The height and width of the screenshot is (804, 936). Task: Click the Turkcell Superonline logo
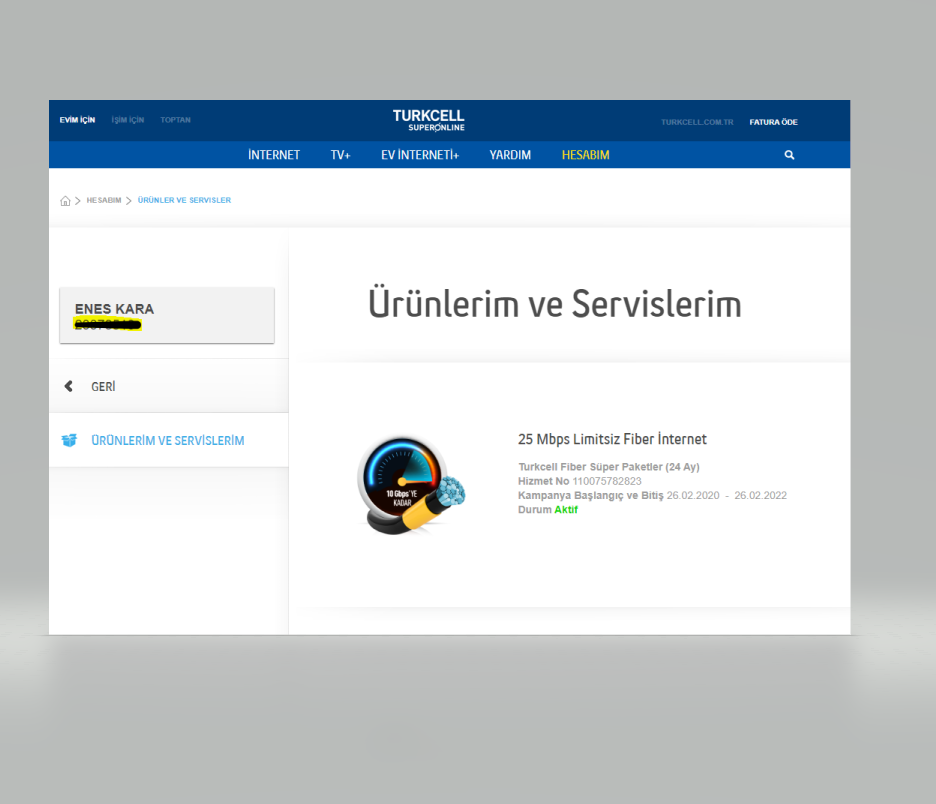pyautogui.click(x=429, y=120)
